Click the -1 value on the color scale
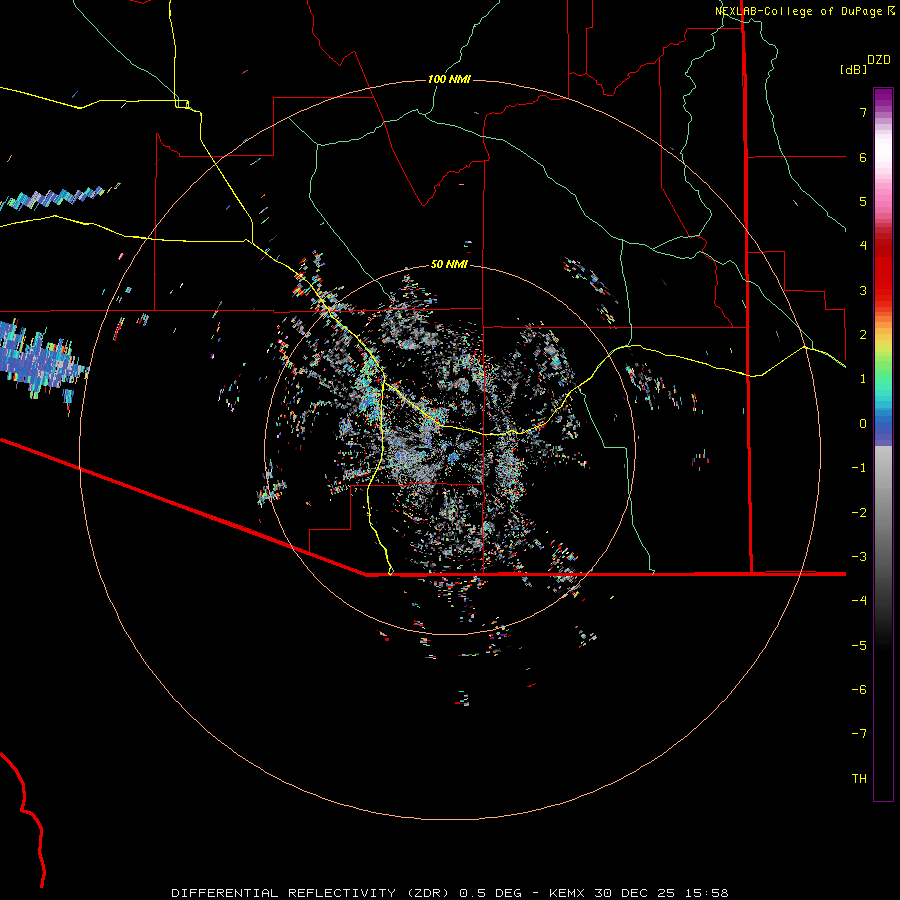Screen dimensions: 900x900 (x=859, y=468)
